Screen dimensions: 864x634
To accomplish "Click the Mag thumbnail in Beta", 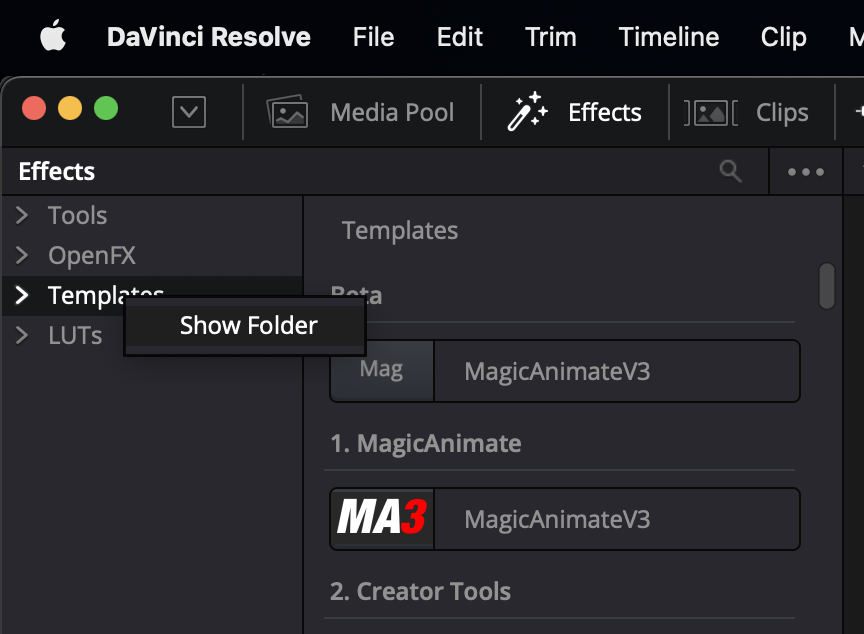I will click(x=382, y=370).
